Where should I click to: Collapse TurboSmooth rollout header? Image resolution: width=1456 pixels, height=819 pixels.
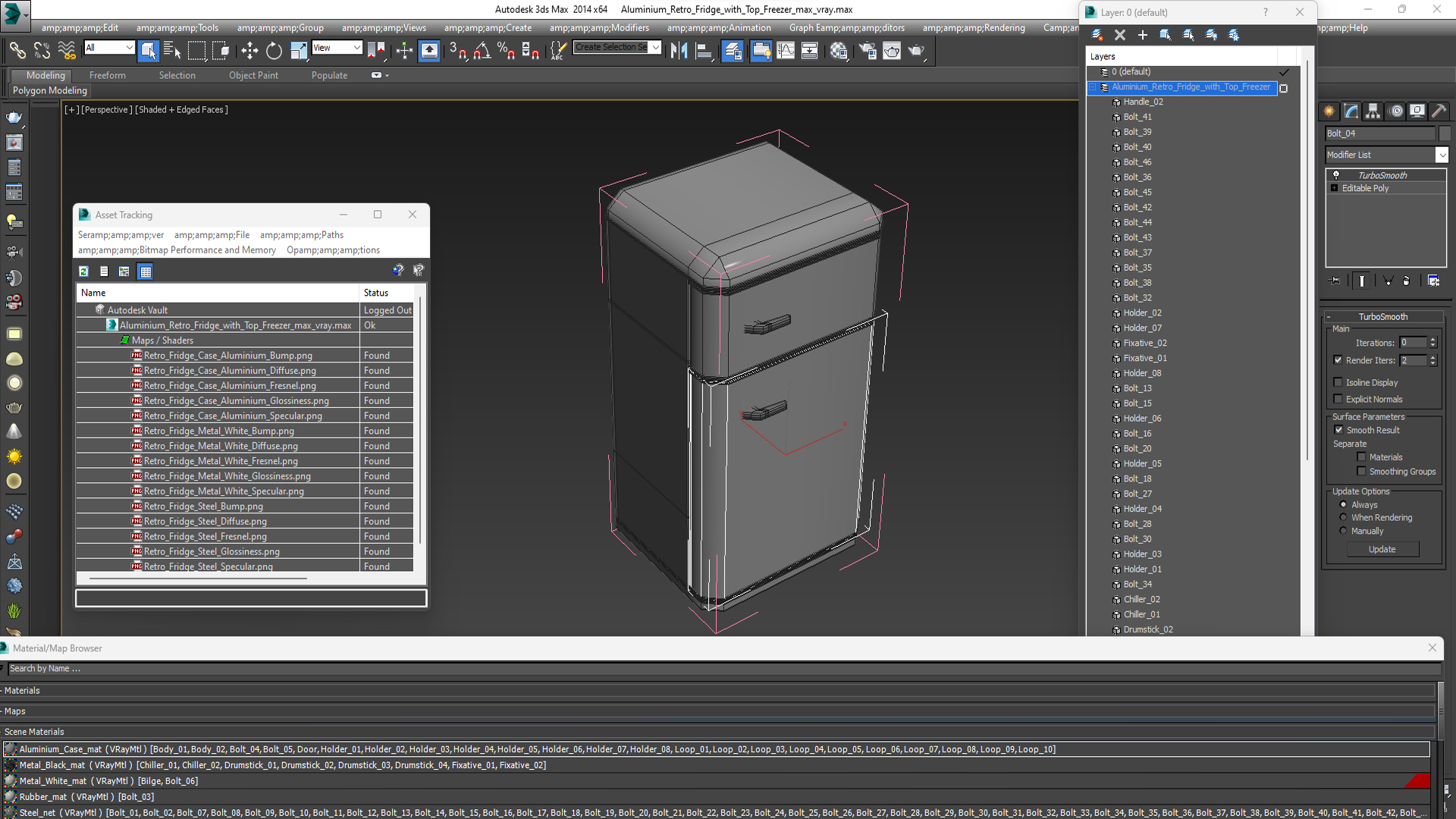[x=1382, y=316]
